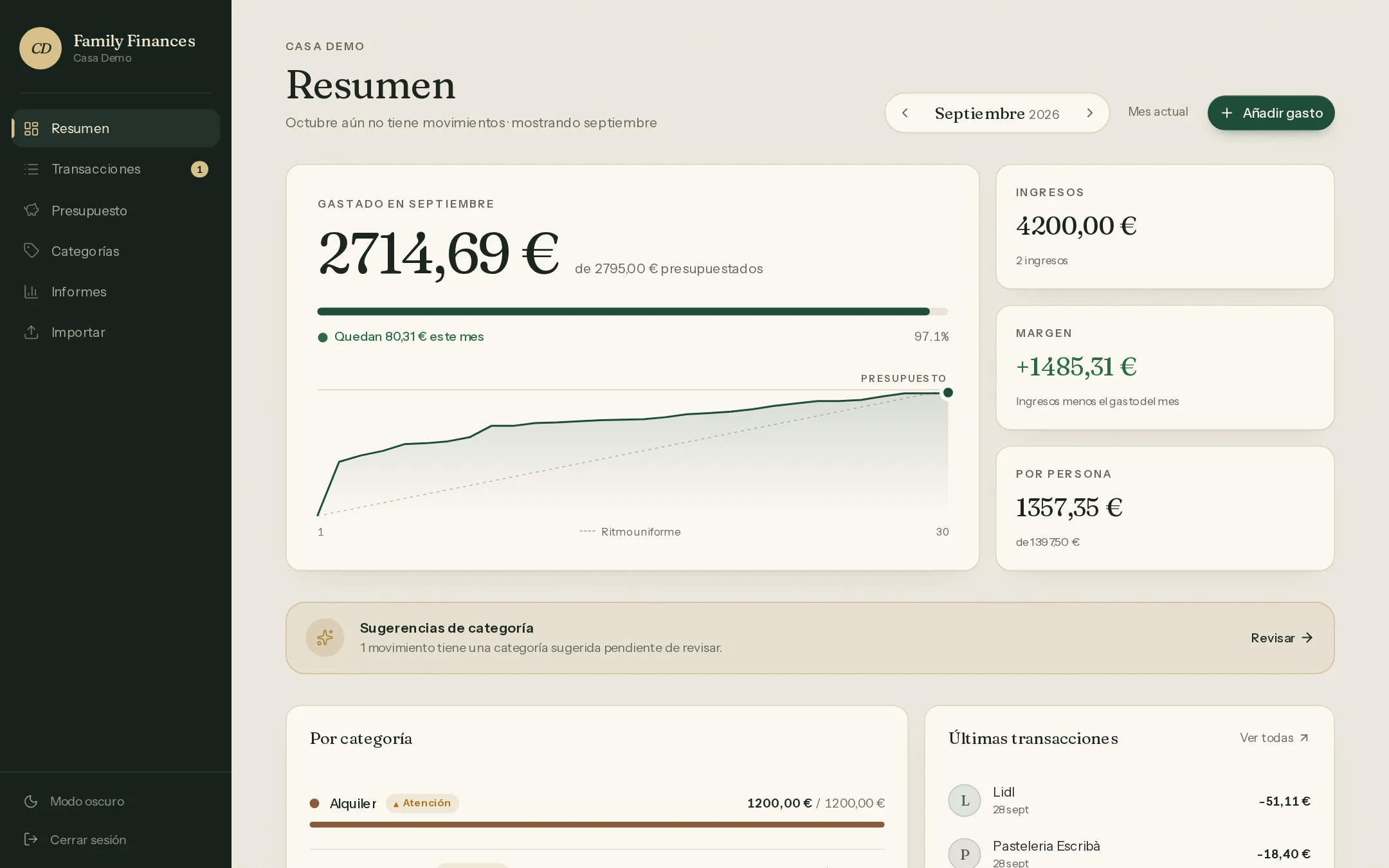The height and width of the screenshot is (868, 1389).
Task: Open Transacciones in the sidebar
Action: 116,169
